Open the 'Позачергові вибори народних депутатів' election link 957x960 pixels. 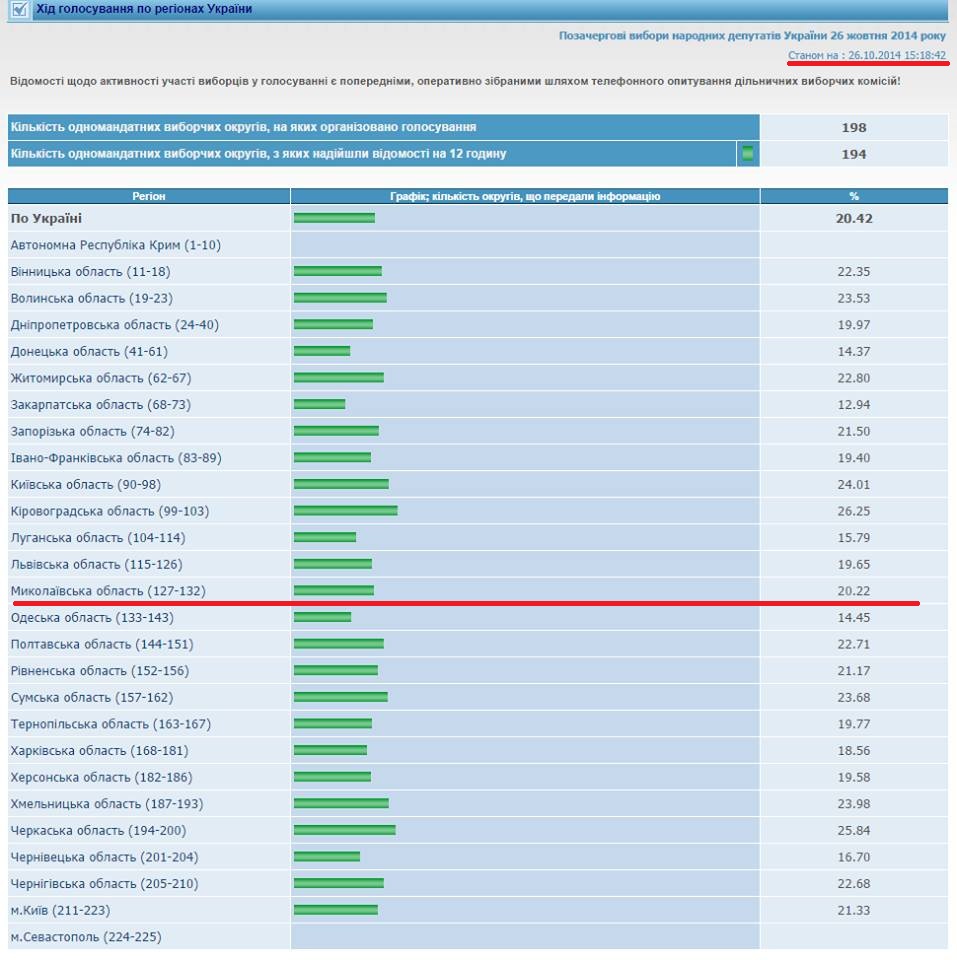[x=752, y=35]
